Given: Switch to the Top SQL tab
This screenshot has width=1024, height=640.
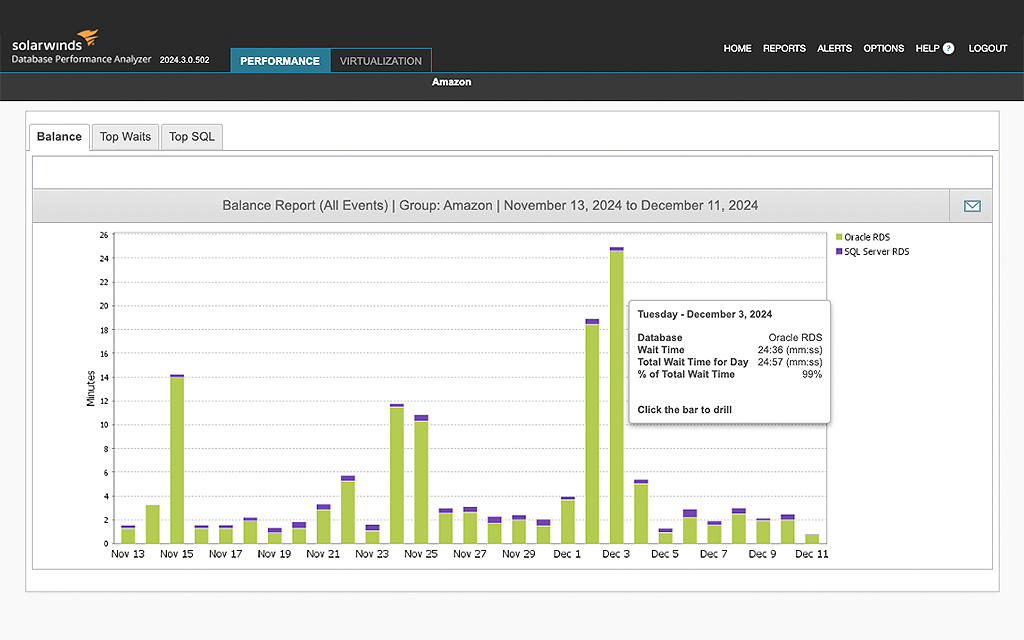Looking at the screenshot, I should click(191, 136).
